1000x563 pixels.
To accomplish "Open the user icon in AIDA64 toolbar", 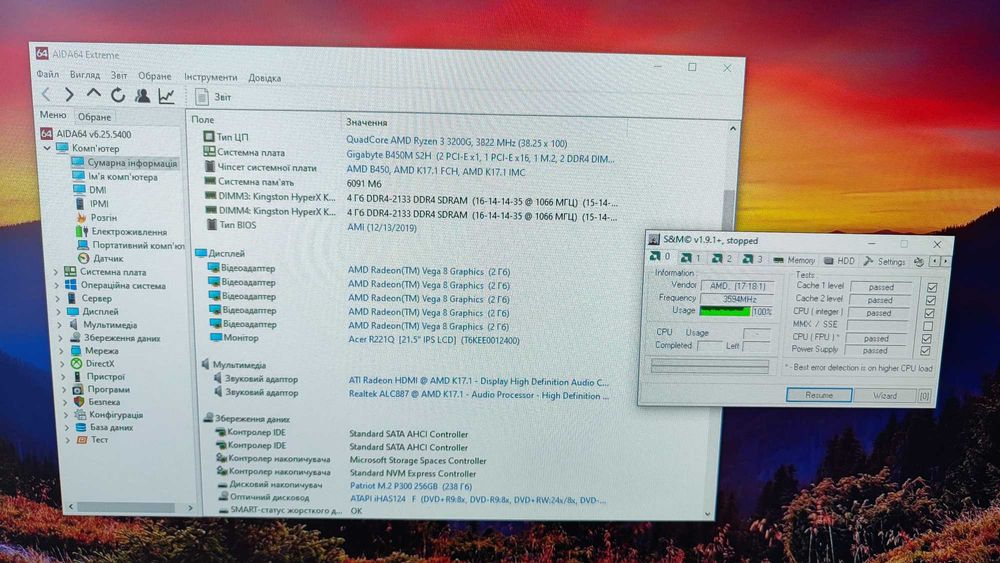I will coord(142,96).
